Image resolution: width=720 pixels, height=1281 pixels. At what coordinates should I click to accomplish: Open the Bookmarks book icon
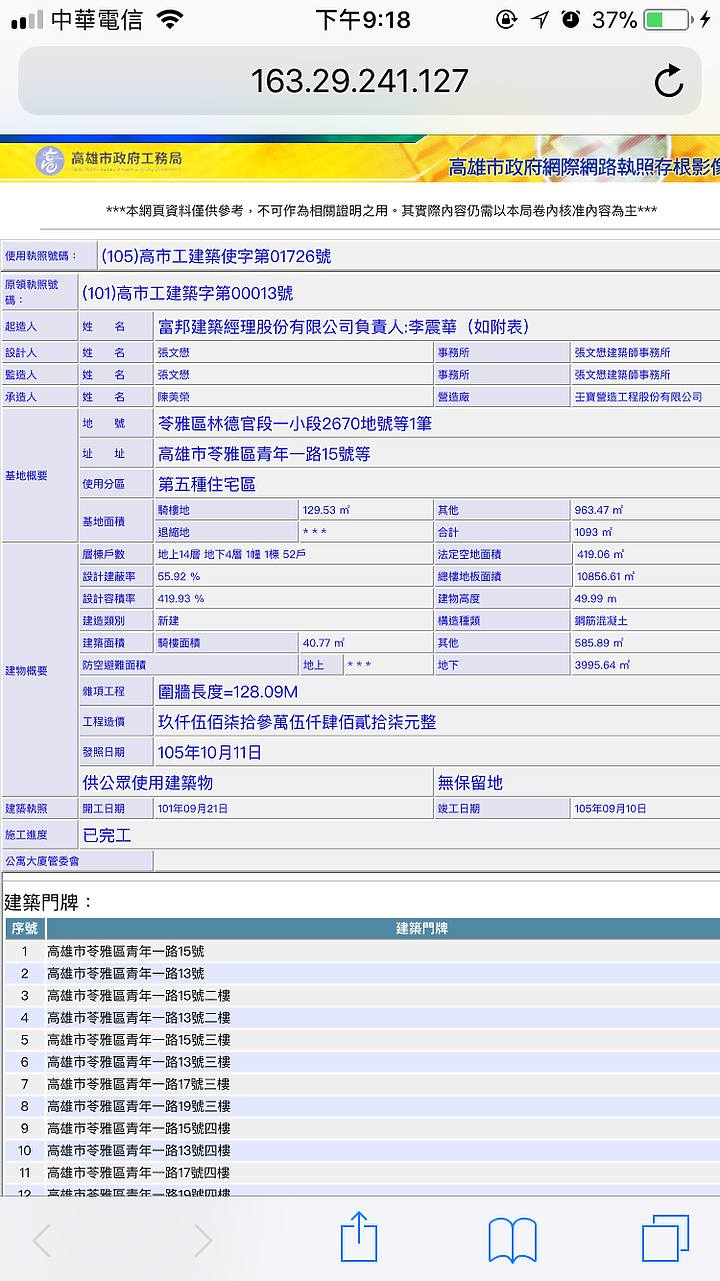[x=513, y=1241]
